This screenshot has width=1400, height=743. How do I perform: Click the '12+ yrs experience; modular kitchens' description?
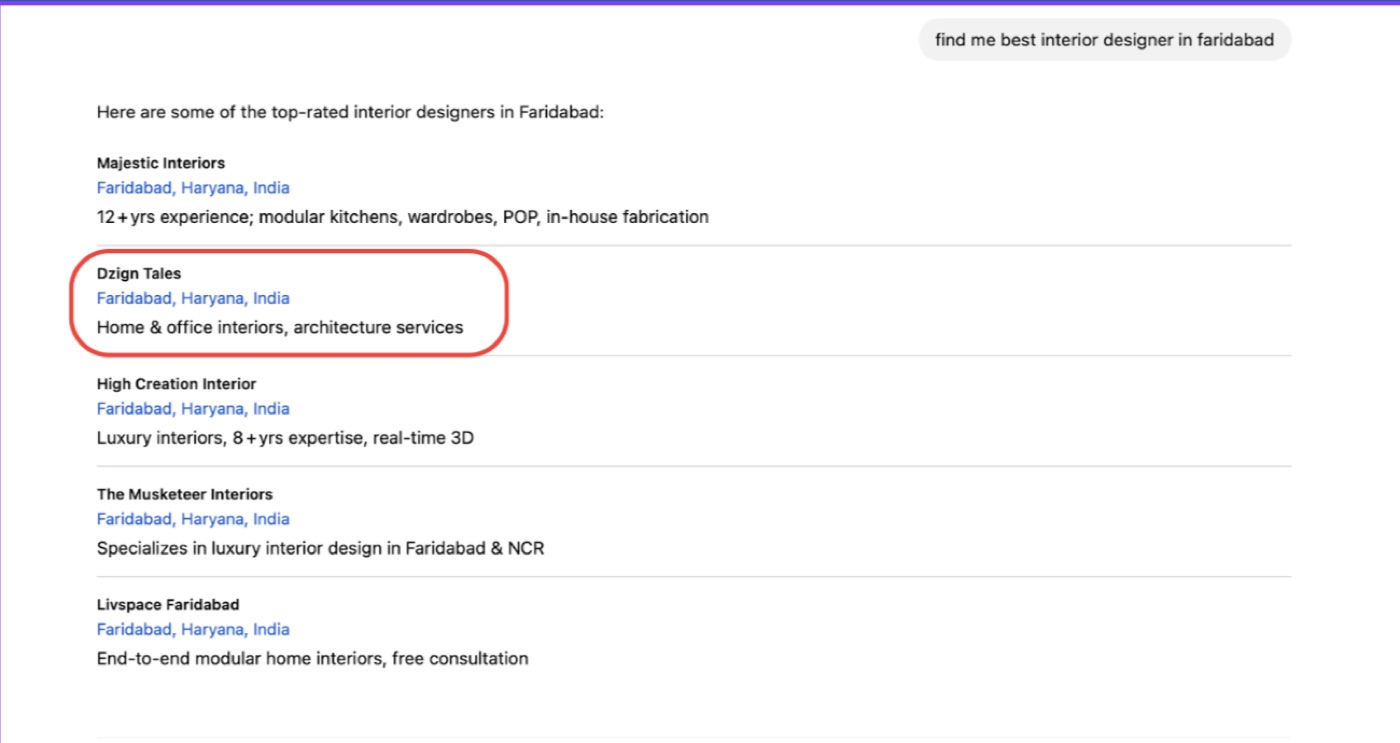pyautogui.click(x=403, y=217)
